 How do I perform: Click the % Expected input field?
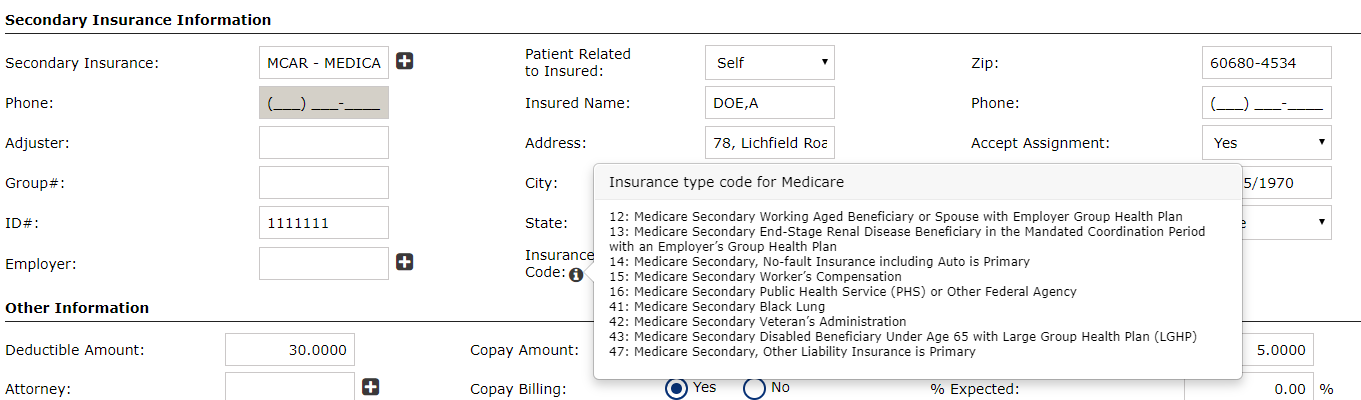coord(1249,389)
